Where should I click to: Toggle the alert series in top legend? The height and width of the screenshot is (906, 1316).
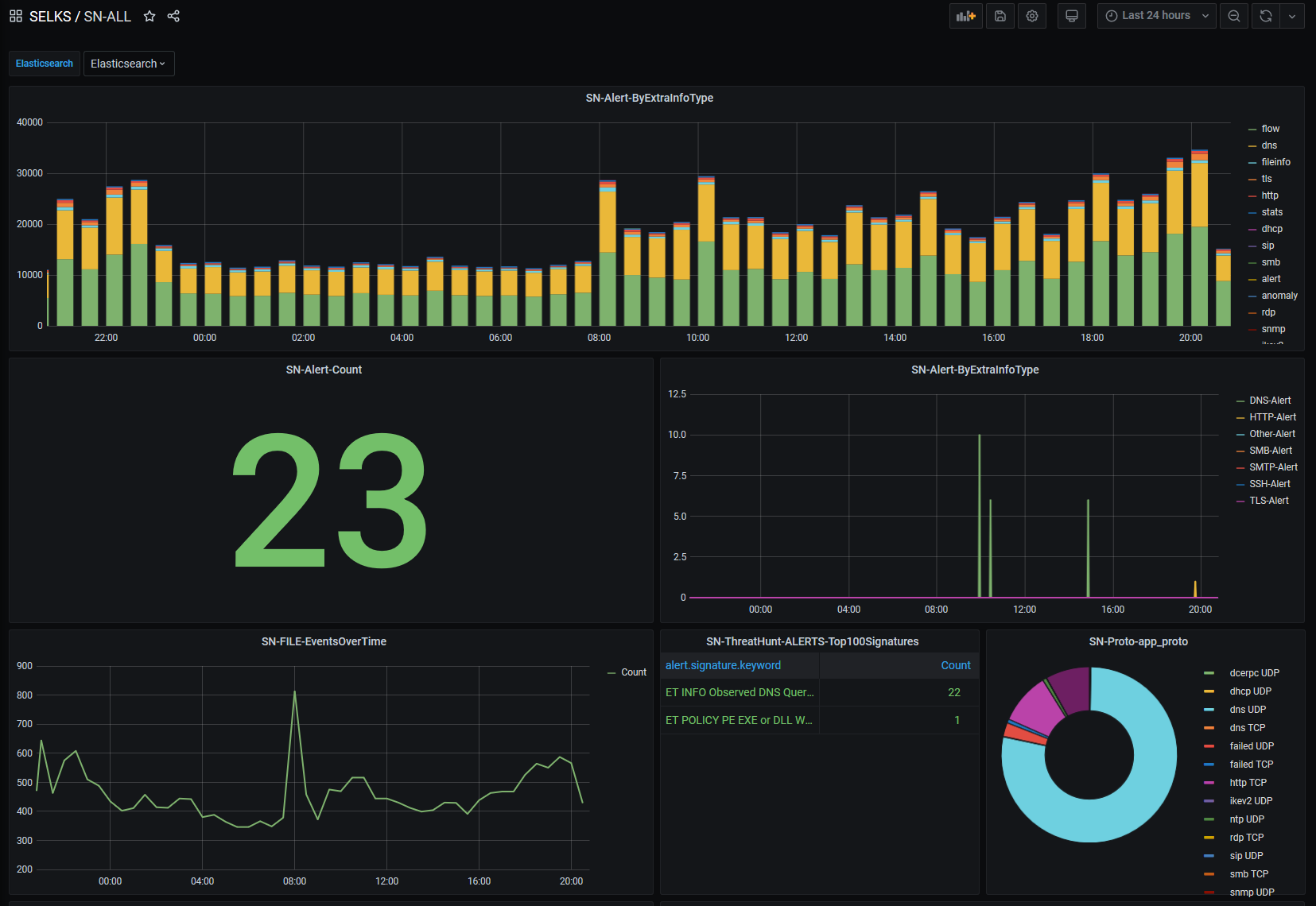(x=1270, y=279)
